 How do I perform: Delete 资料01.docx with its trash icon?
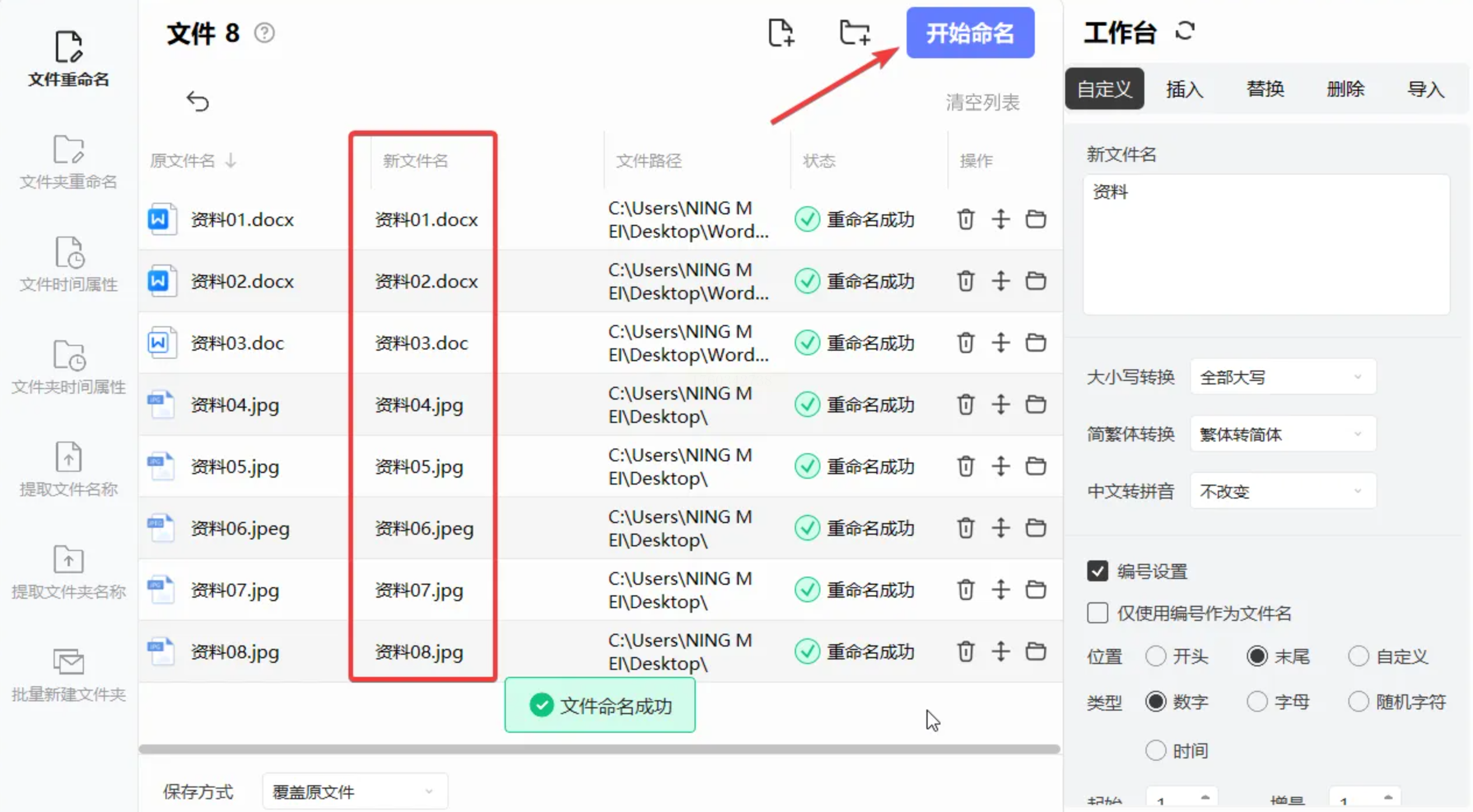(x=965, y=220)
